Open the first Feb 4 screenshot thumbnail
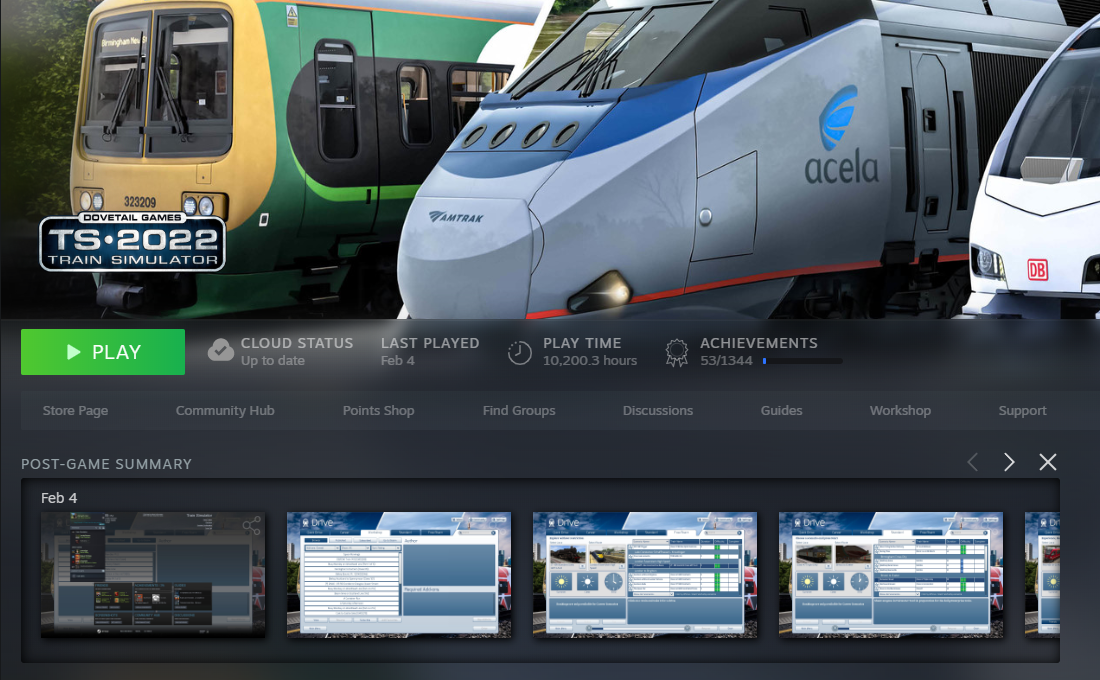The image size is (1100, 680). (153, 575)
